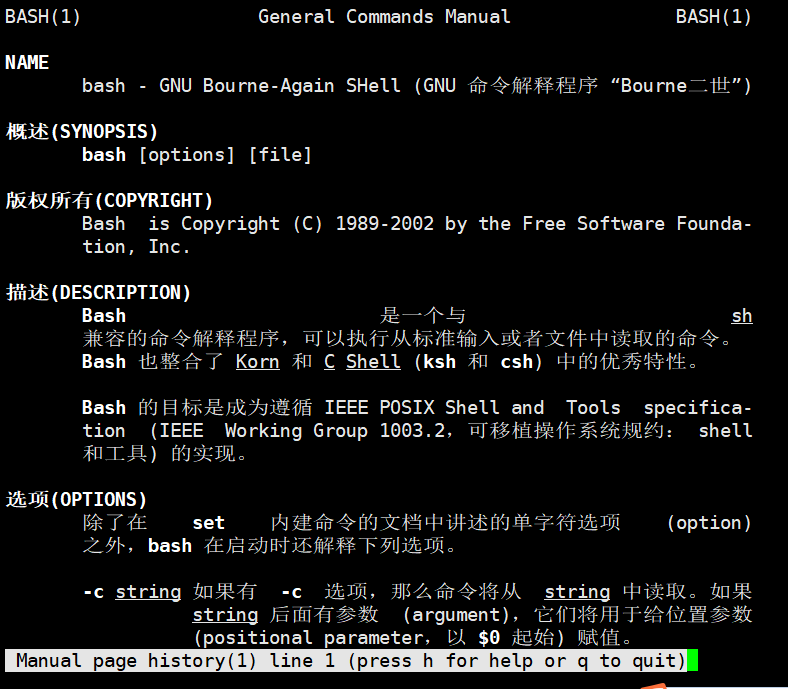Click the top-left BASH(1) header
The image size is (788, 689).
(43, 17)
